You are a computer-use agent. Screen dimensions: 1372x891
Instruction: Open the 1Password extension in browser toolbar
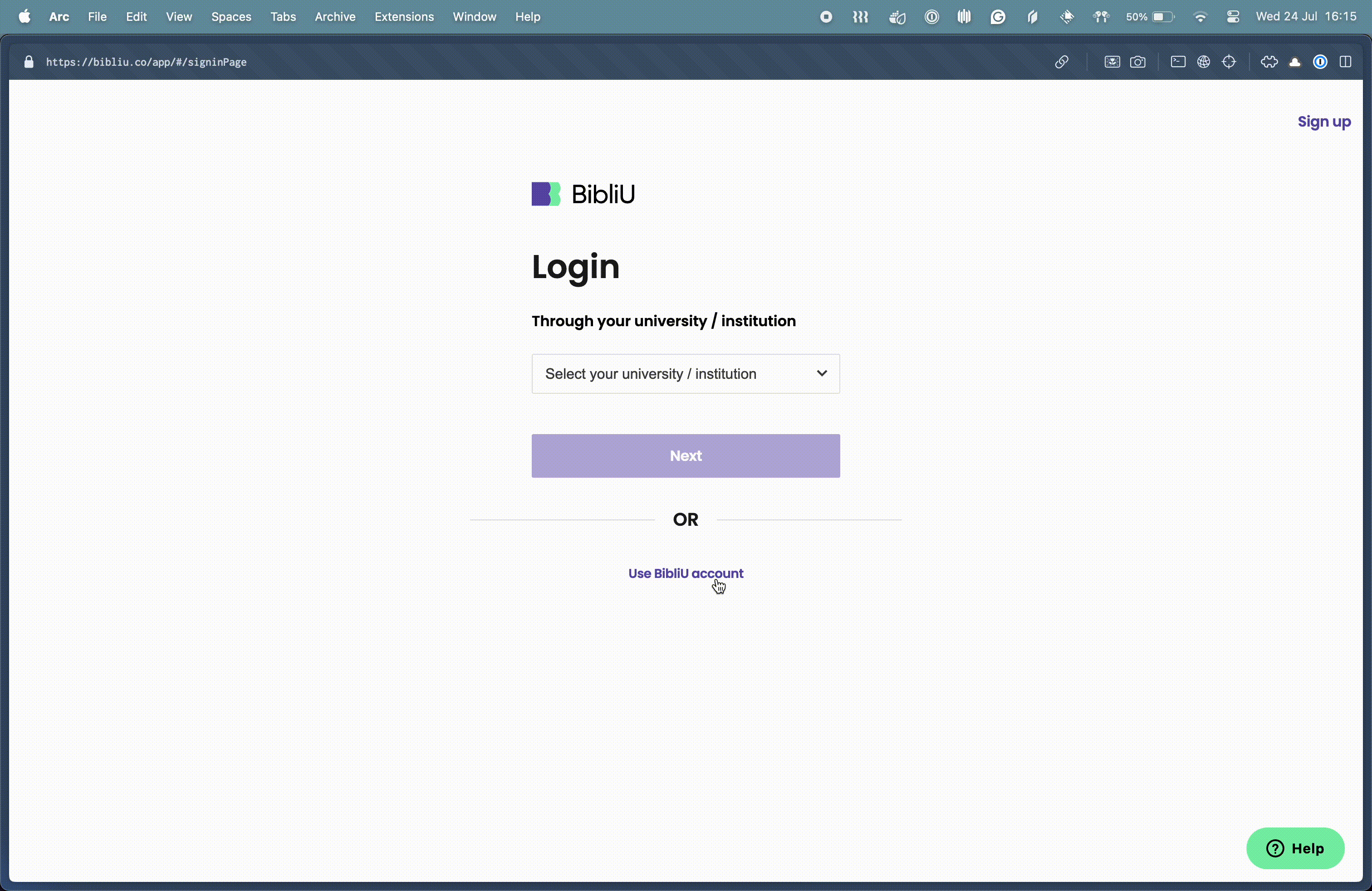pos(1320,62)
